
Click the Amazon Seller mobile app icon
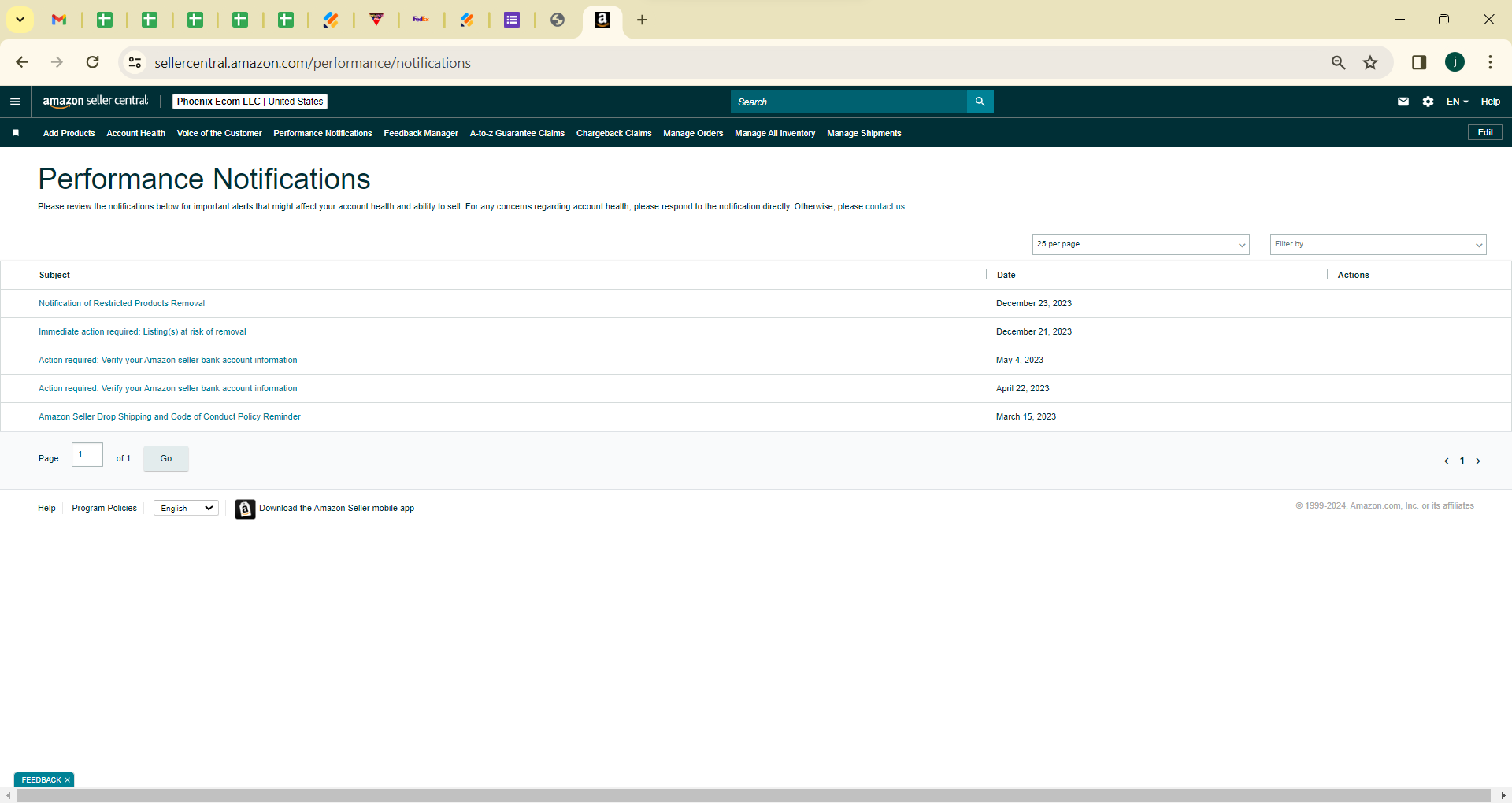tap(245, 509)
